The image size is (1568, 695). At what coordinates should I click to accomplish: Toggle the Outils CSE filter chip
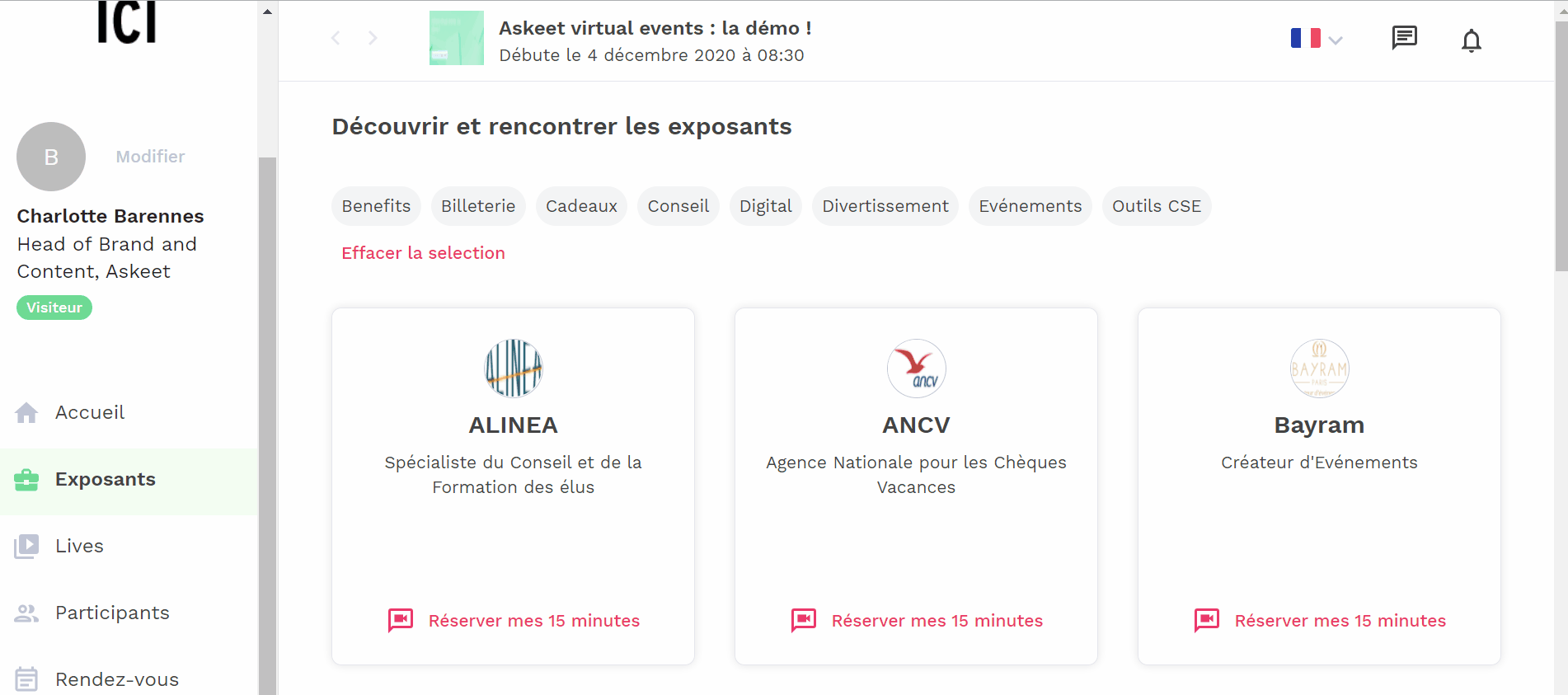[x=1157, y=206]
